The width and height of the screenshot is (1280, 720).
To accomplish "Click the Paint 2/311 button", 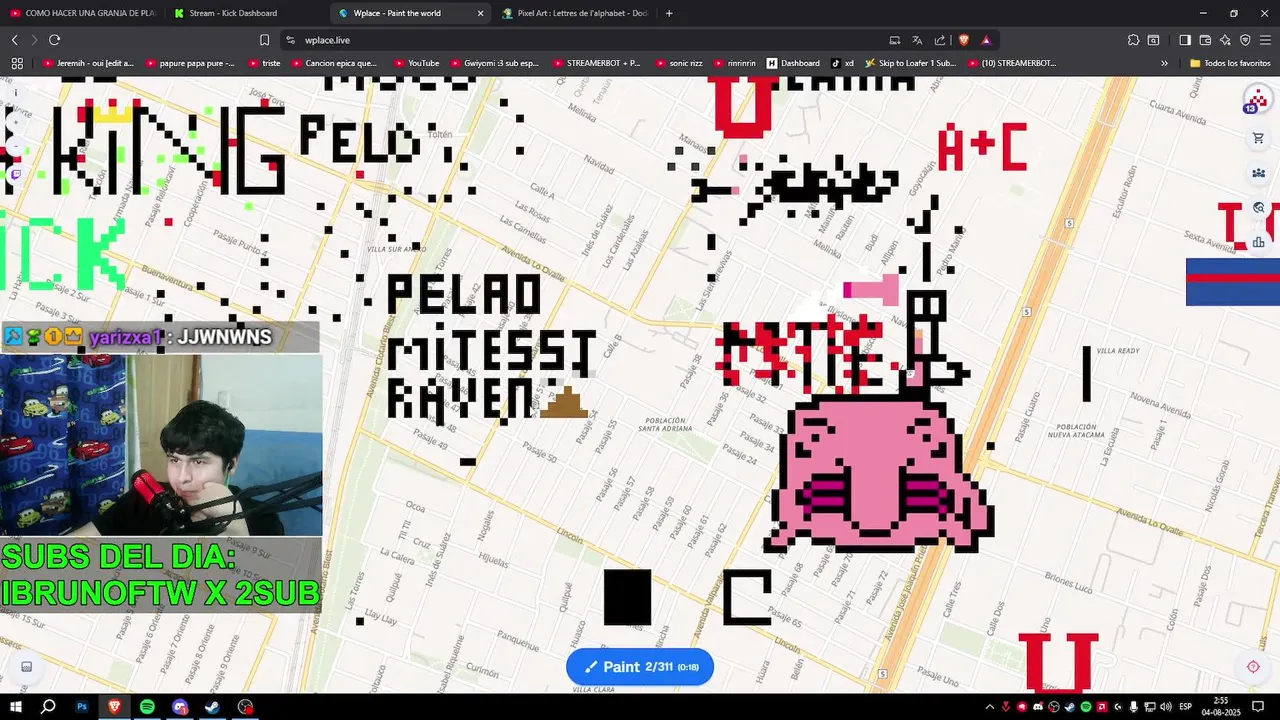I will coord(640,667).
